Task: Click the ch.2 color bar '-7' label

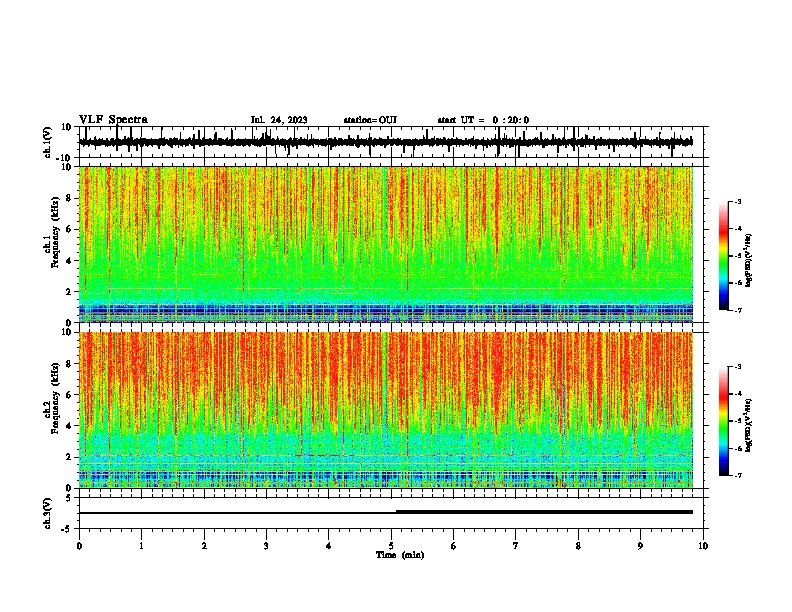Action: click(x=738, y=476)
